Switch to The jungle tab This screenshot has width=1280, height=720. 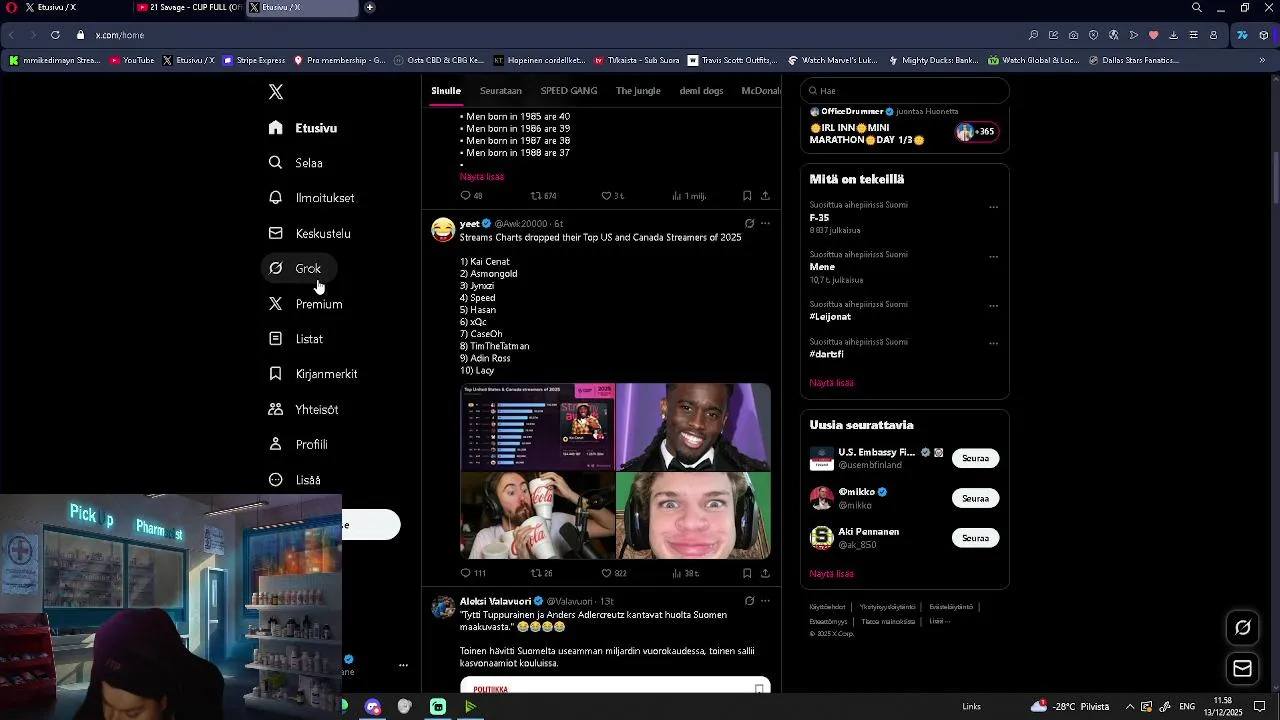638,91
